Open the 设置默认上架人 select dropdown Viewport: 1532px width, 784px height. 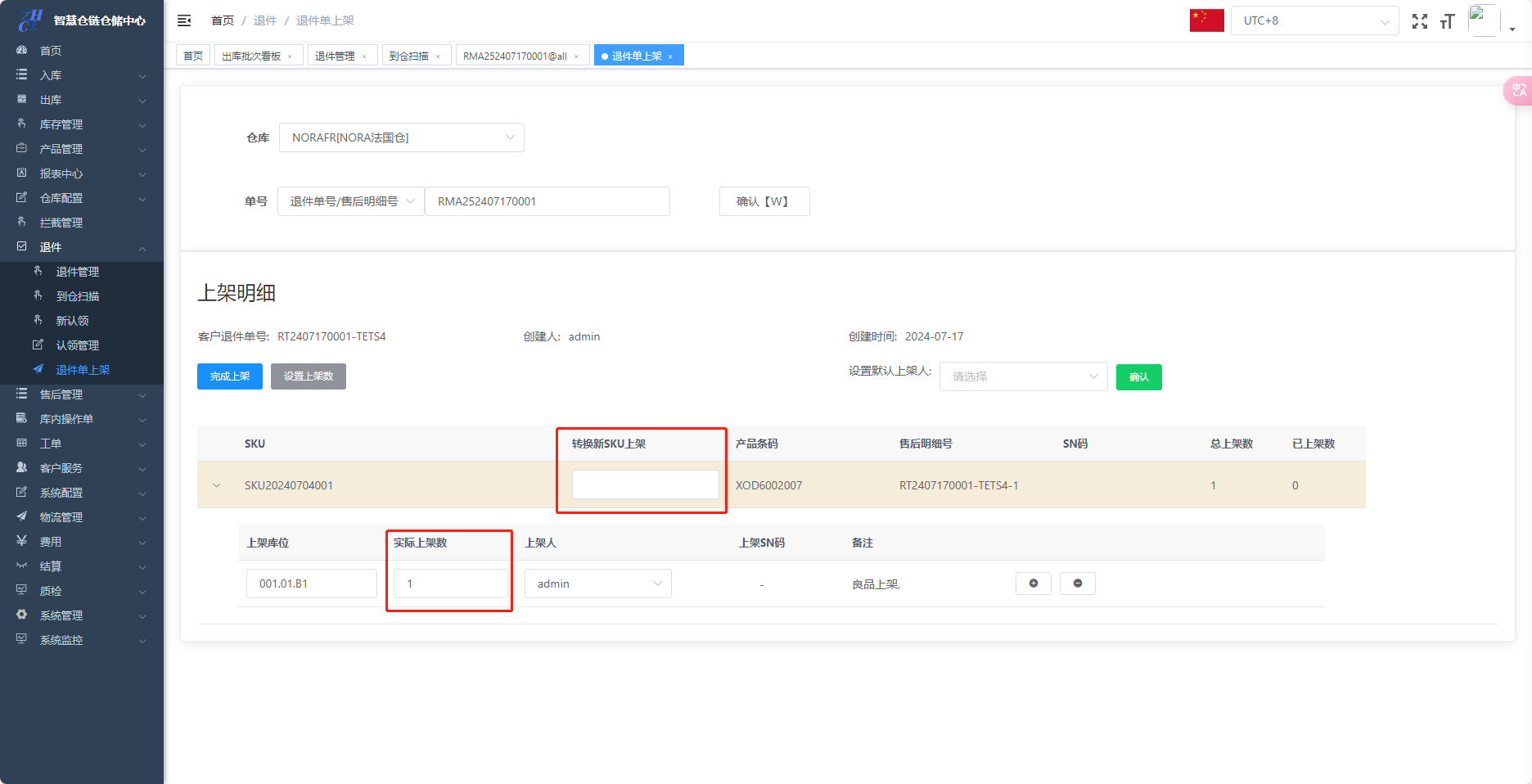tap(1023, 376)
